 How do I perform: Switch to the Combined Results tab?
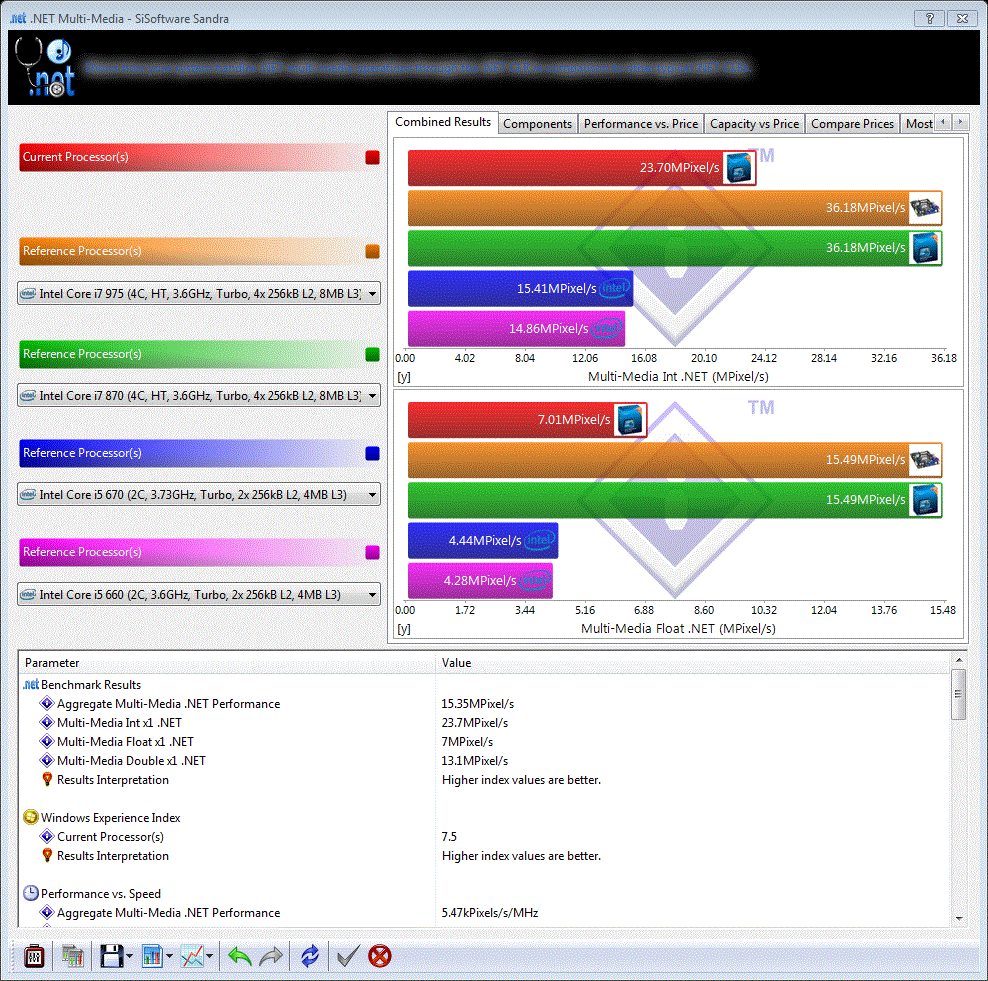443,122
